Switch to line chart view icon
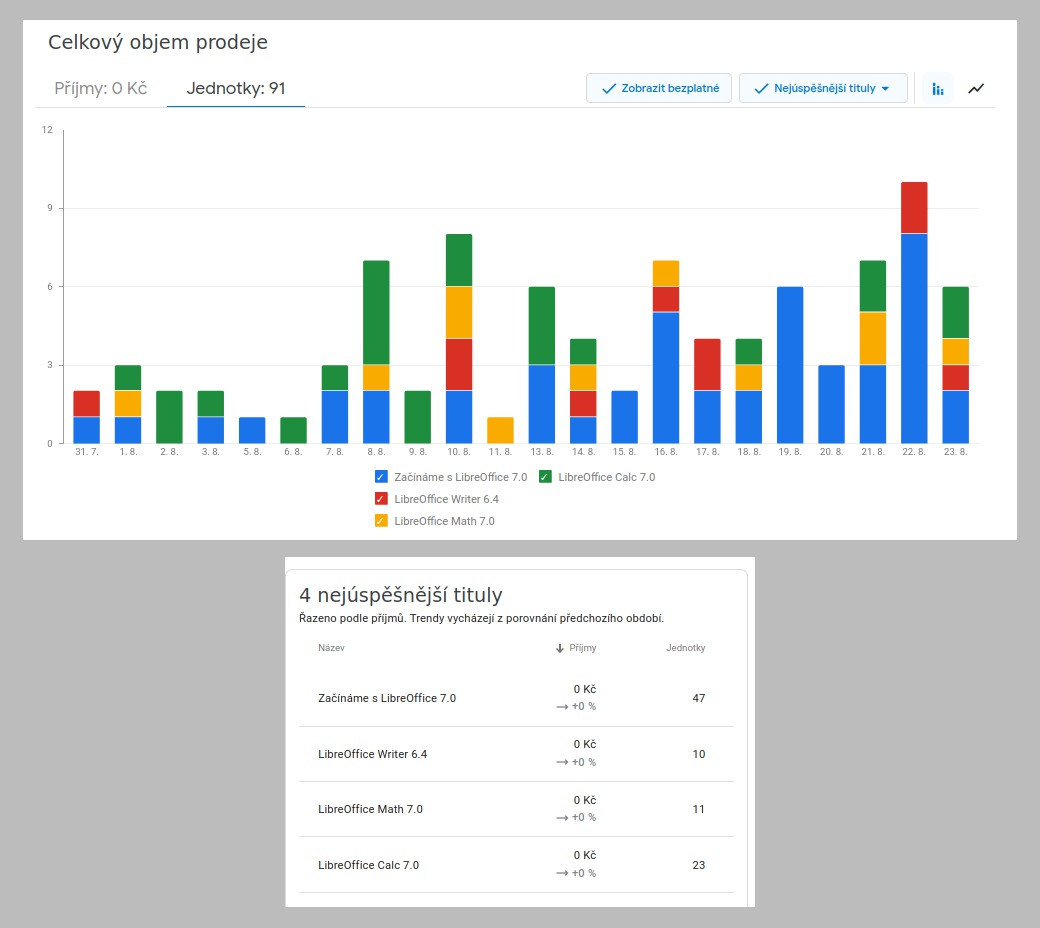1040x928 pixels. coord(976,88)
